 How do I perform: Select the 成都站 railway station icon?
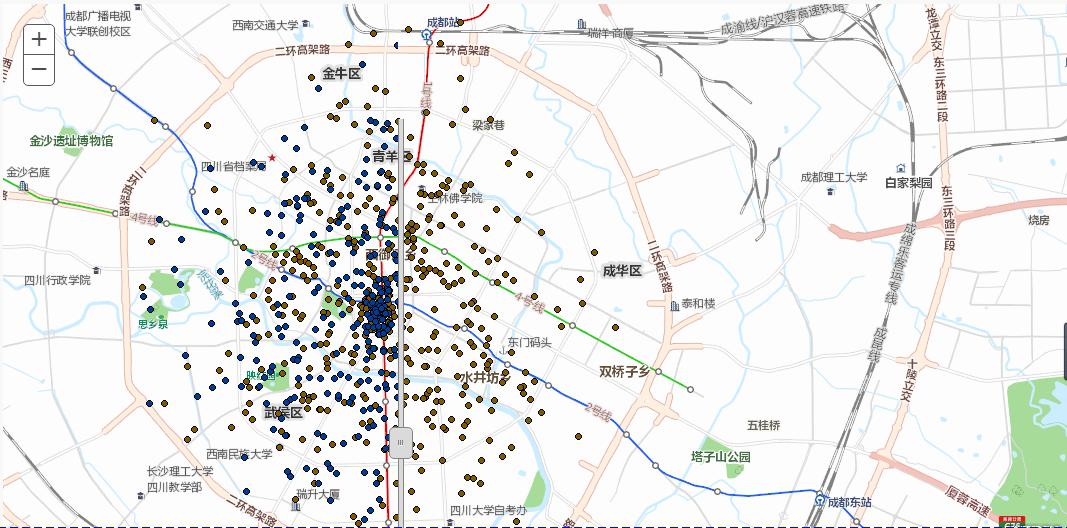pyautogui.click(x=426, y=33)
